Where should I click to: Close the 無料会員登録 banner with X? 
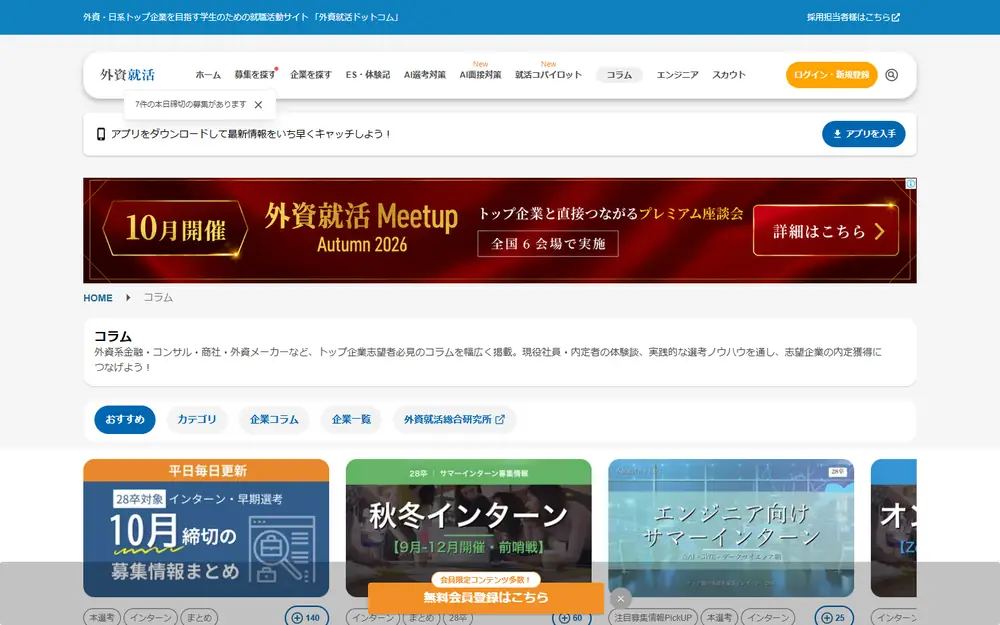click(x=621, y=598)
